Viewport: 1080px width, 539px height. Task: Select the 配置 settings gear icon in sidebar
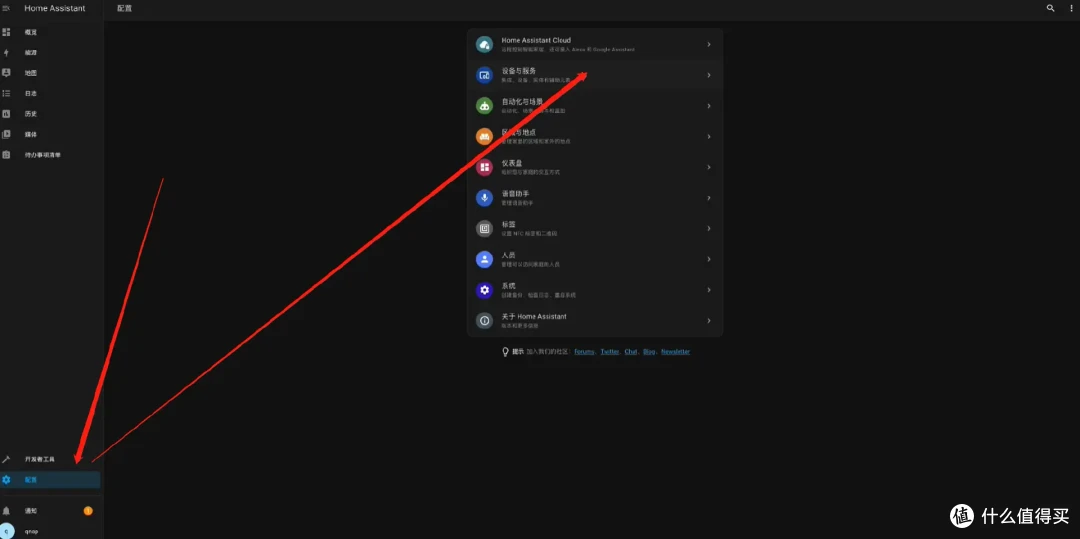point(6,480)
